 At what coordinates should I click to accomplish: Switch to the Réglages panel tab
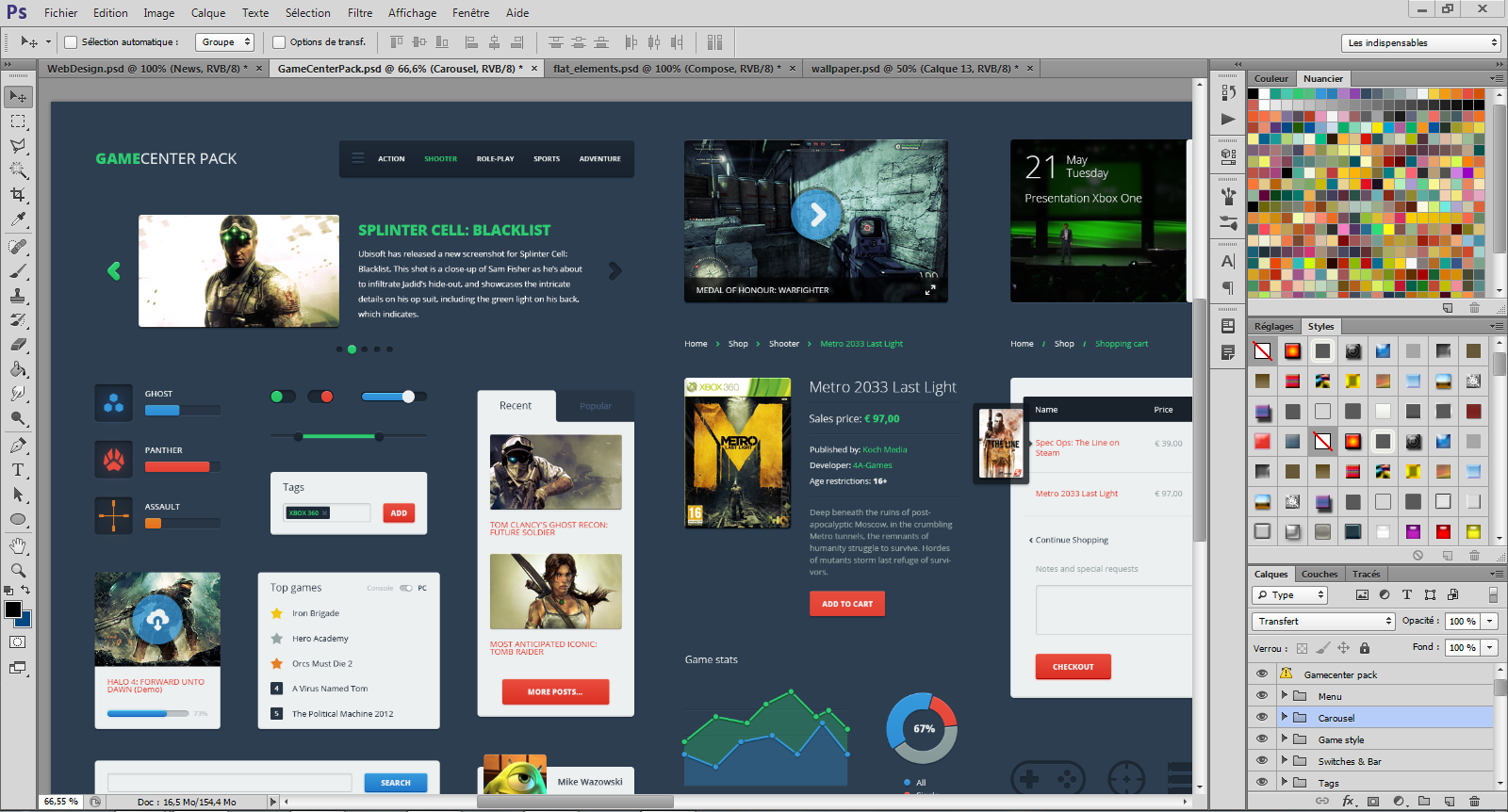tap(1274, 326)
